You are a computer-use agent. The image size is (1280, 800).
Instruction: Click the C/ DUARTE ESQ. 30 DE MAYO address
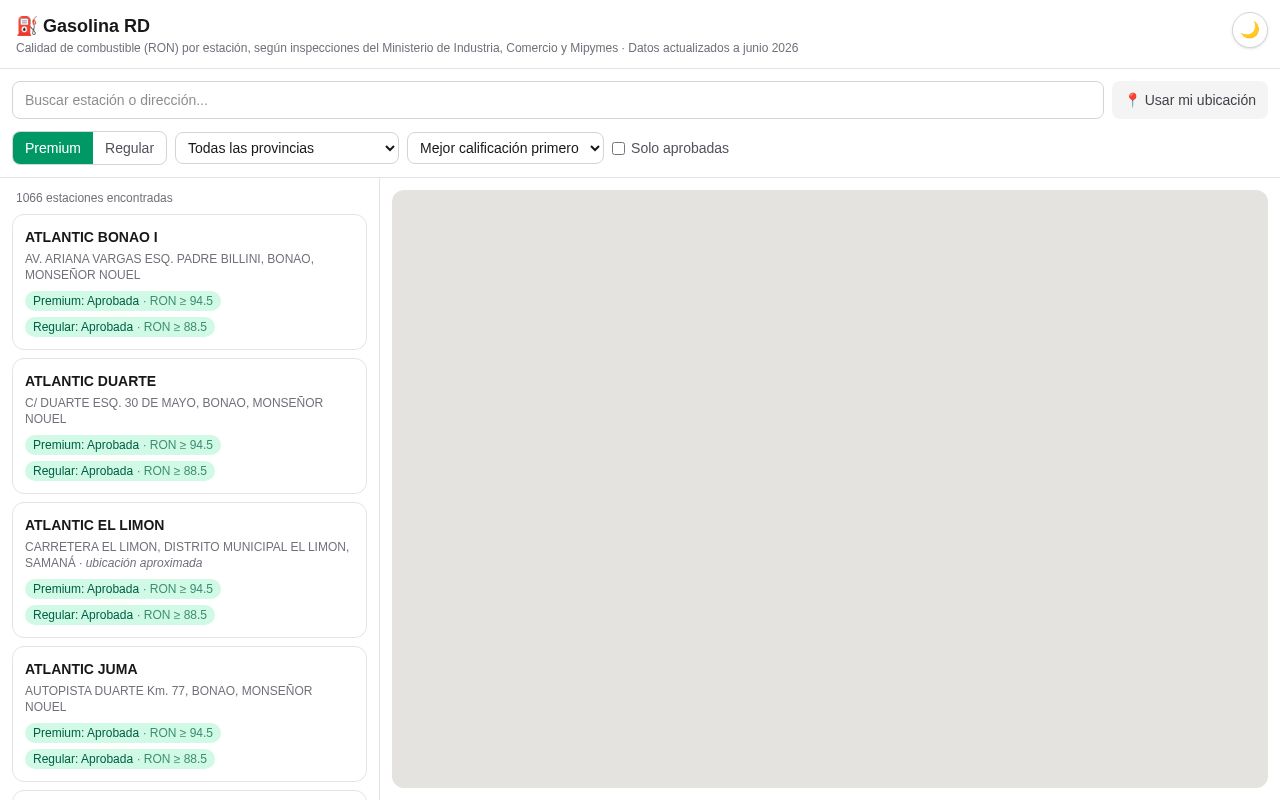(174, 411)
